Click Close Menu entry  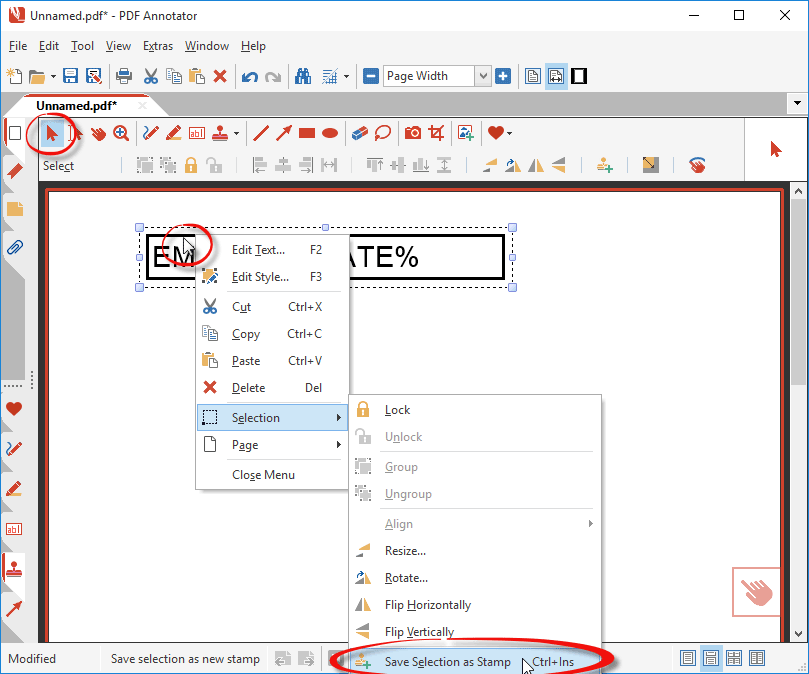tap(263, 475)
